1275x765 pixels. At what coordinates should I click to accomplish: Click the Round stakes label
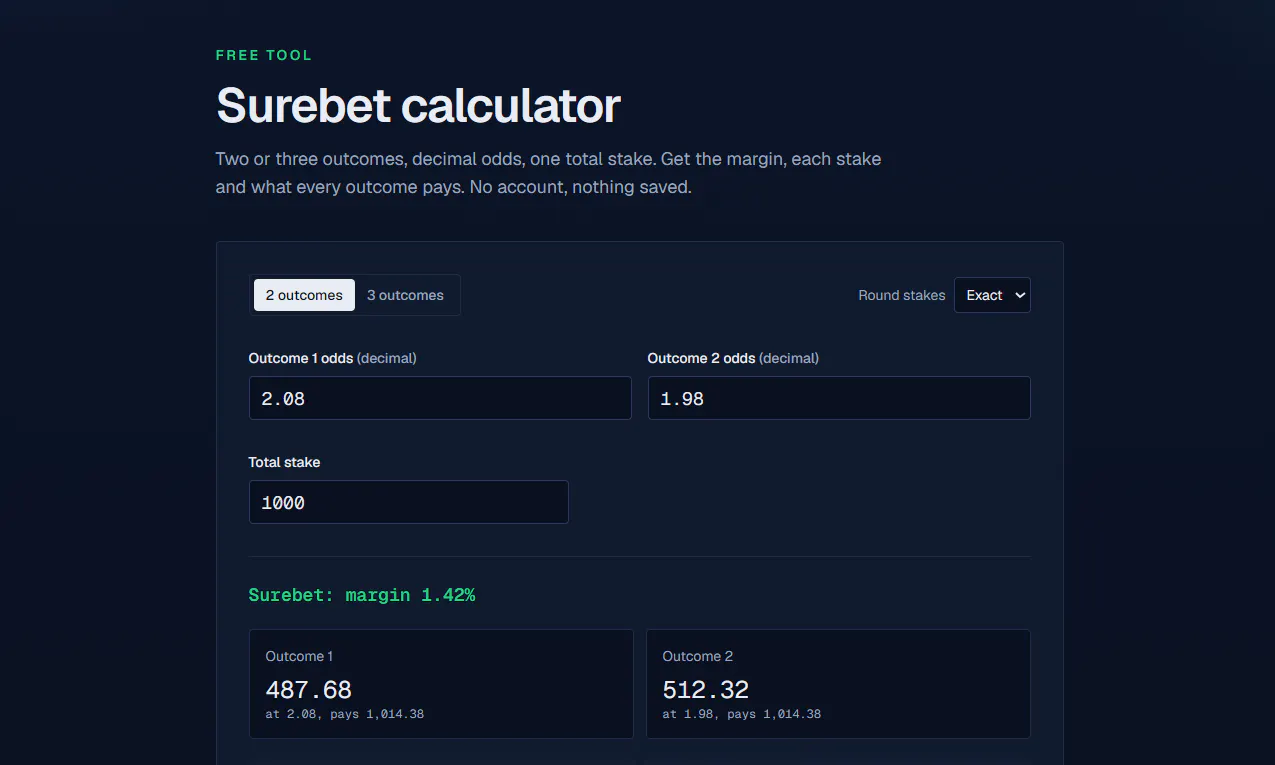902,295
